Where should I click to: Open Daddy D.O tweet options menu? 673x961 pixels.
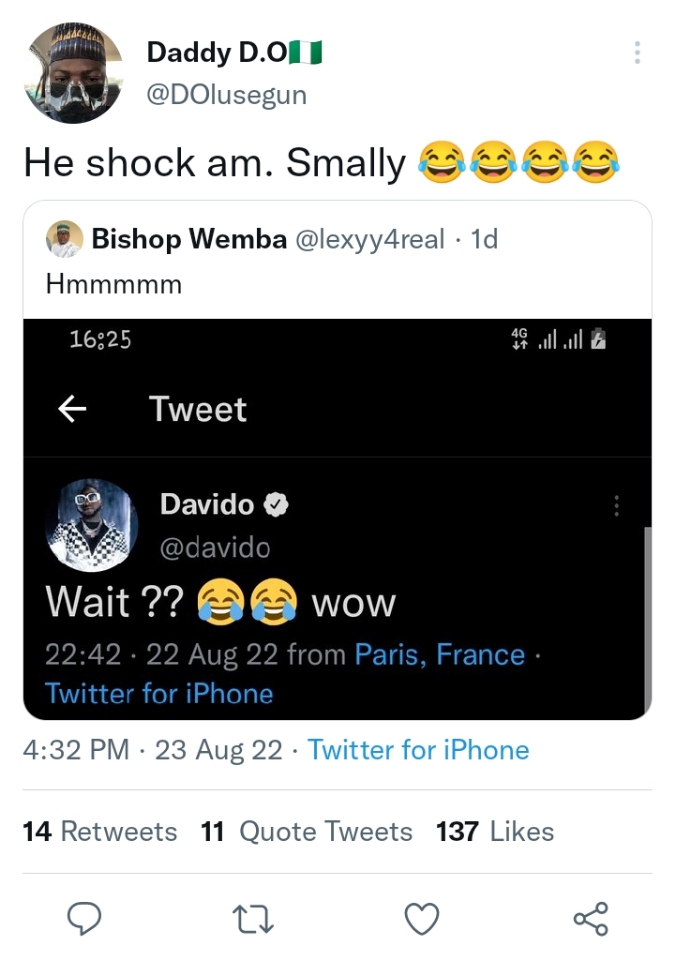(637, 53)
